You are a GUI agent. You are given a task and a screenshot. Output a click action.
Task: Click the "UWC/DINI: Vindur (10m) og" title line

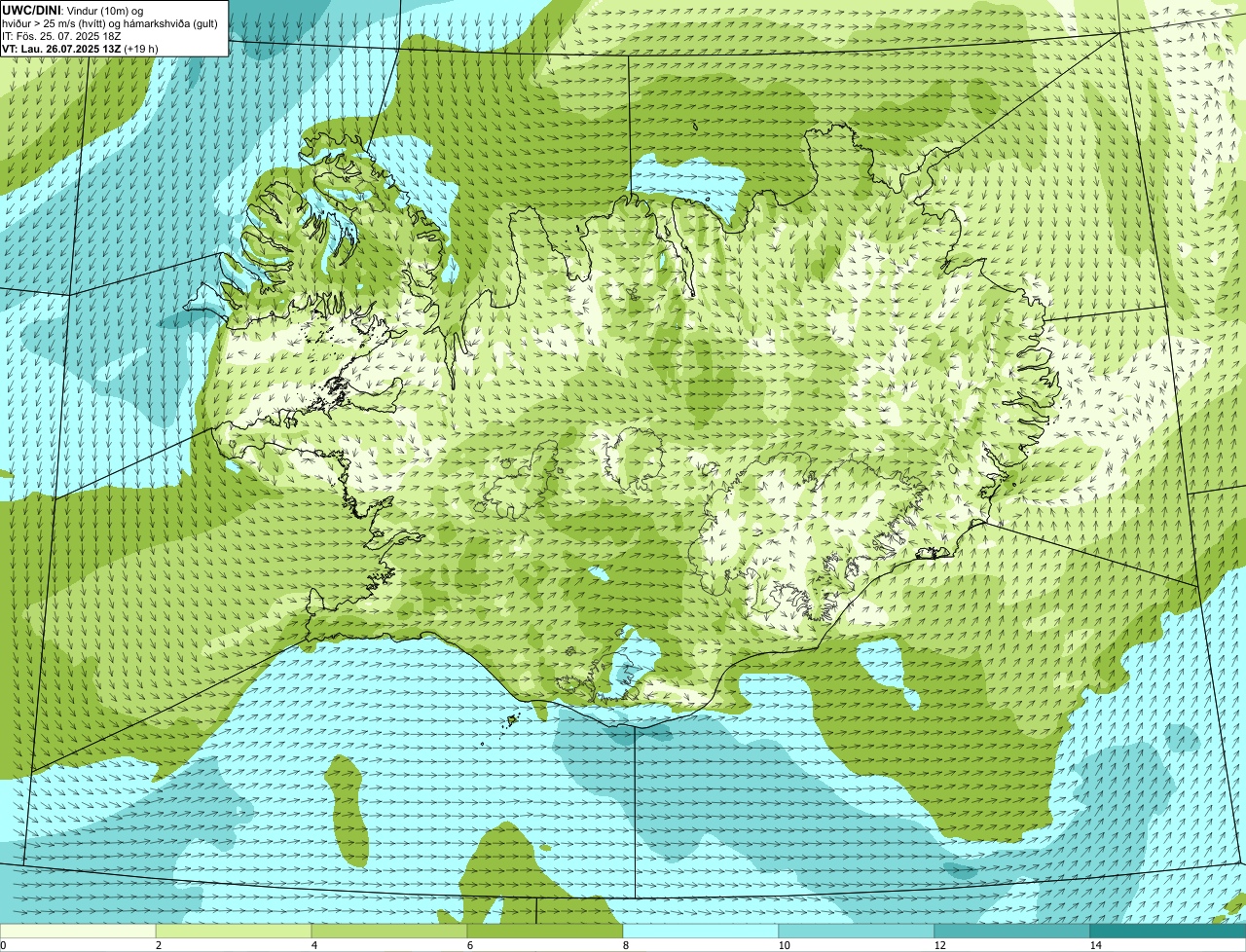click(x=73, y=11)
